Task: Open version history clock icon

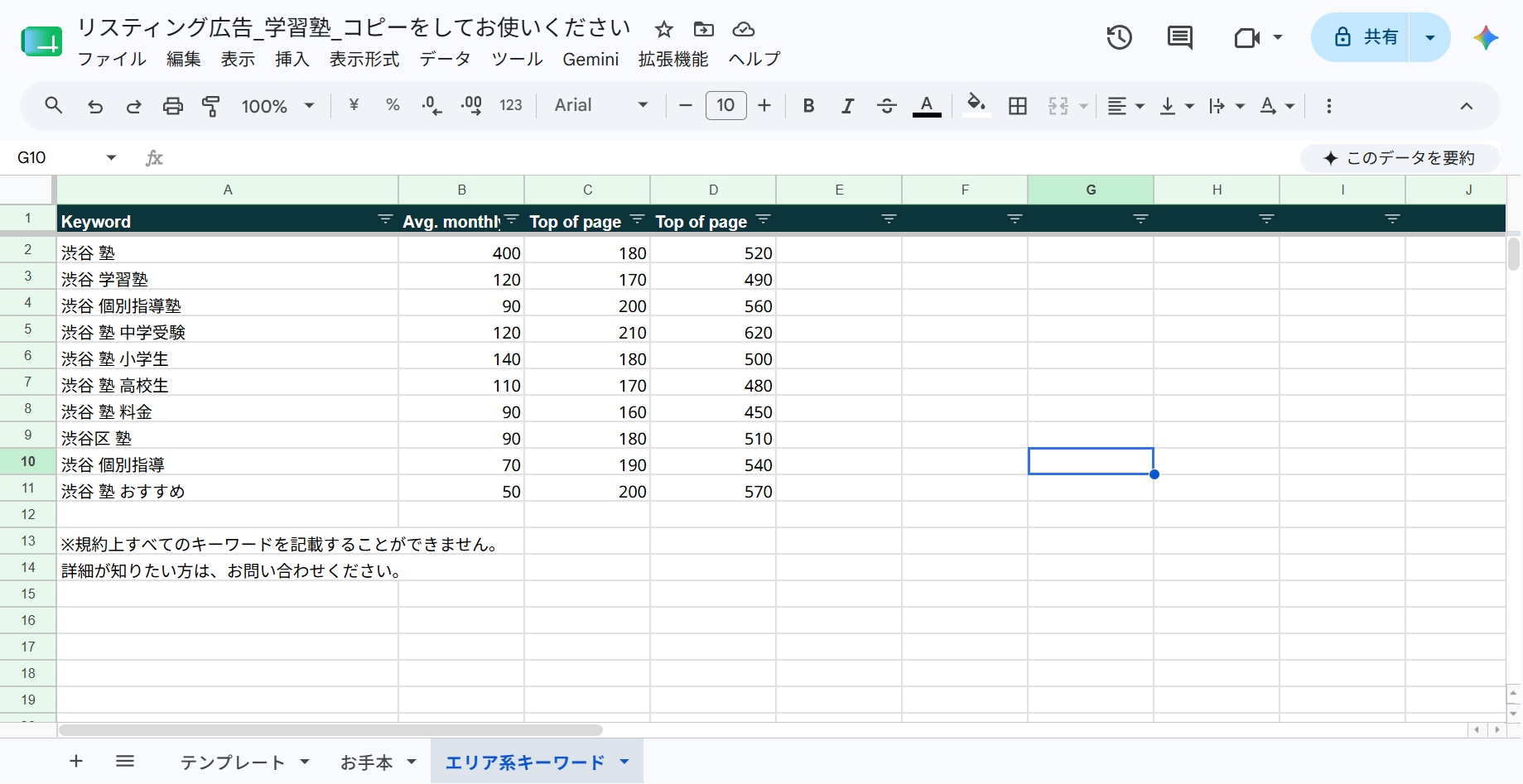Action: pyautogui.click(x=1119, y=37)
